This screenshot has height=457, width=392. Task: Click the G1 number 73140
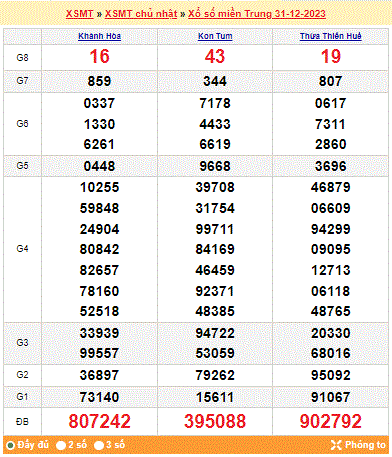99,397
